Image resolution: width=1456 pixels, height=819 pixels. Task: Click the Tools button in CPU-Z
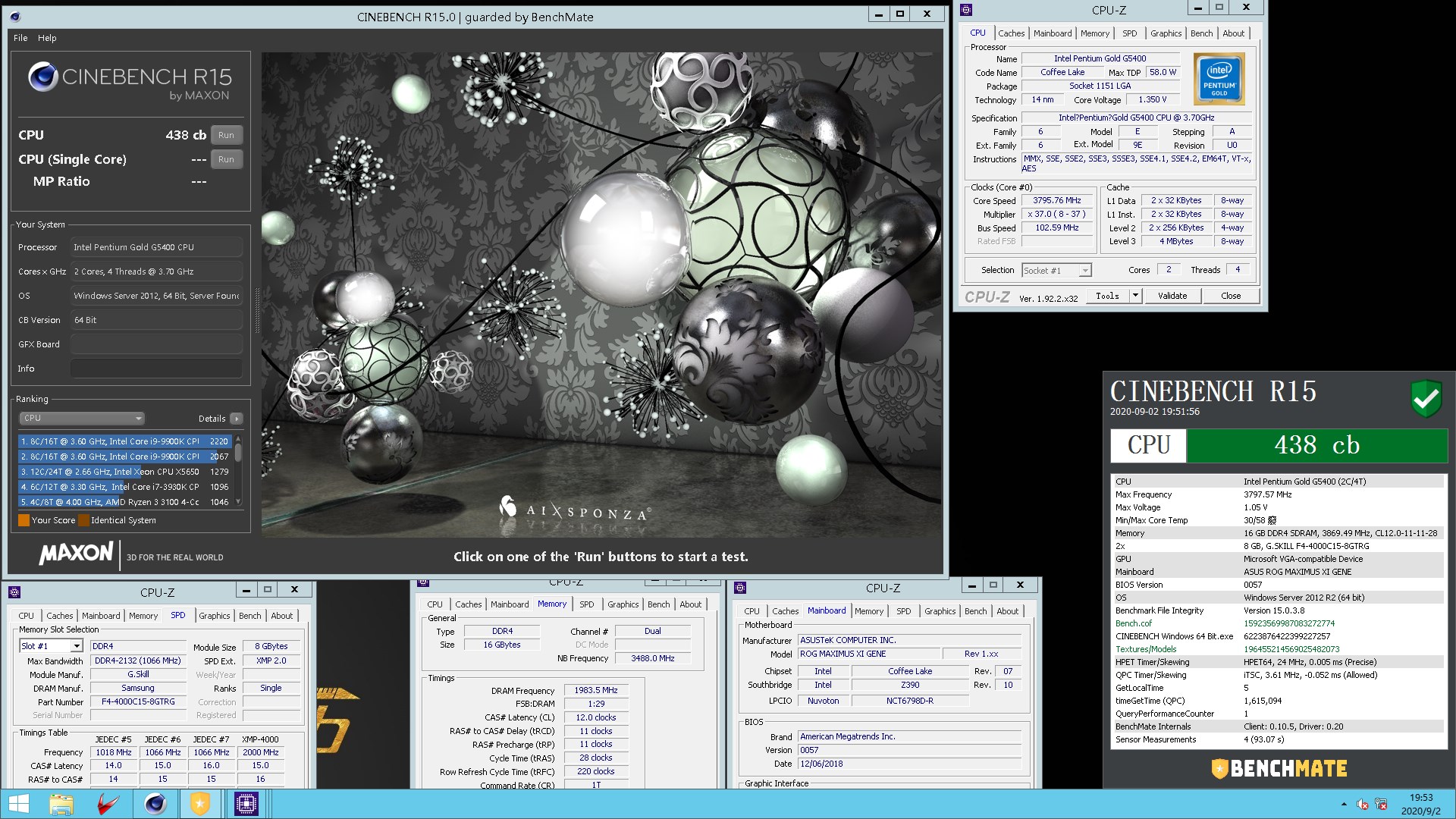1107,296
